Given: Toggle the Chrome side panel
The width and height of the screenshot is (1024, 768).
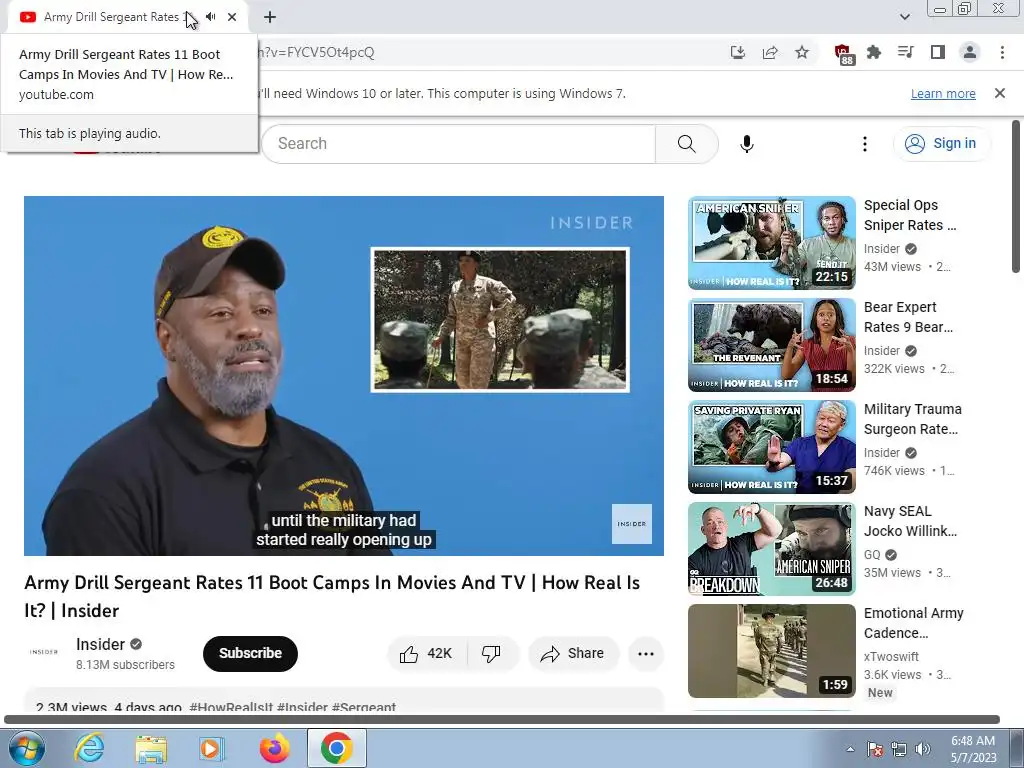Looking at the screenshot, I should 938,52.
